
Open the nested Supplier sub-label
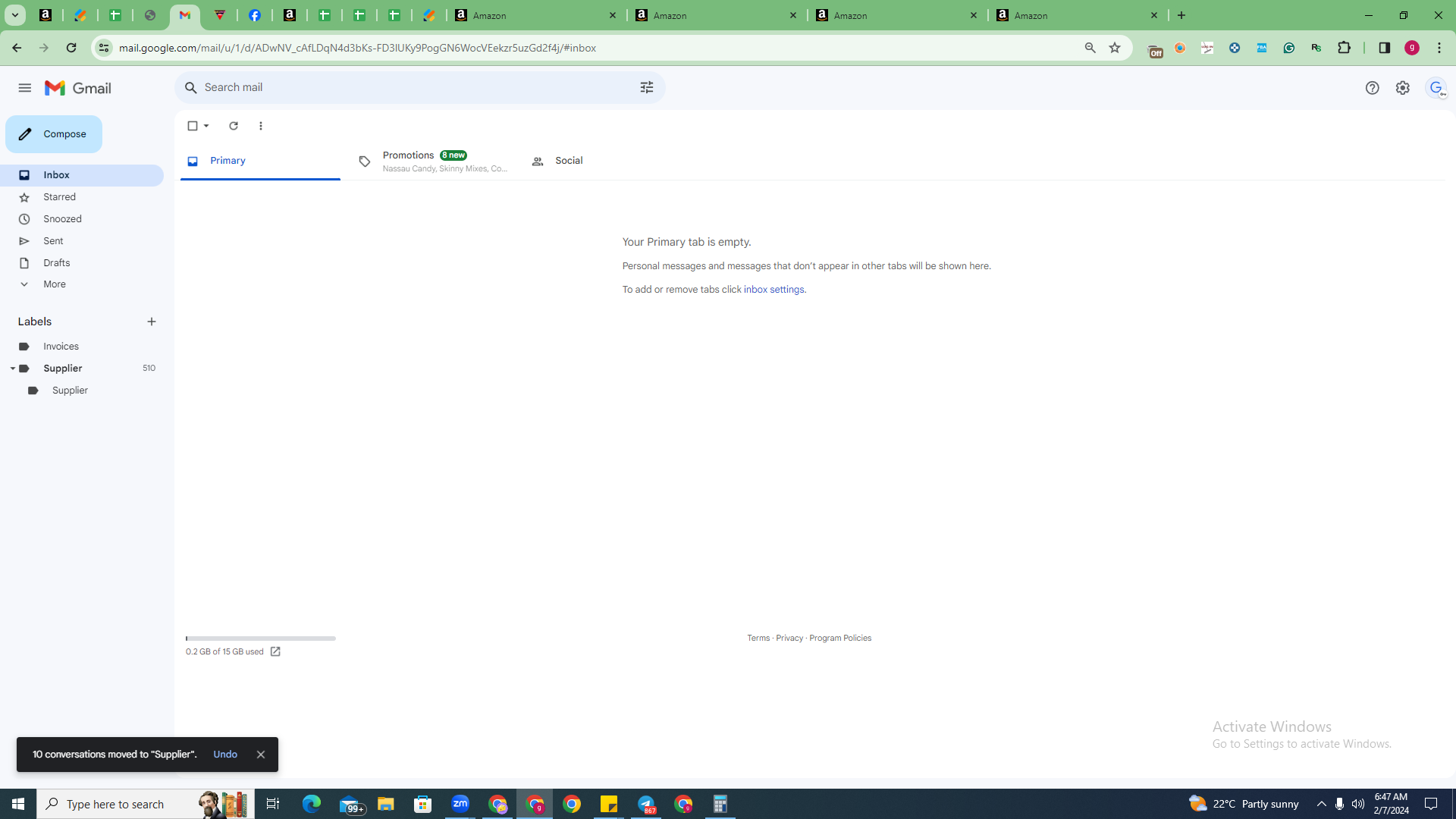[82, 391]
